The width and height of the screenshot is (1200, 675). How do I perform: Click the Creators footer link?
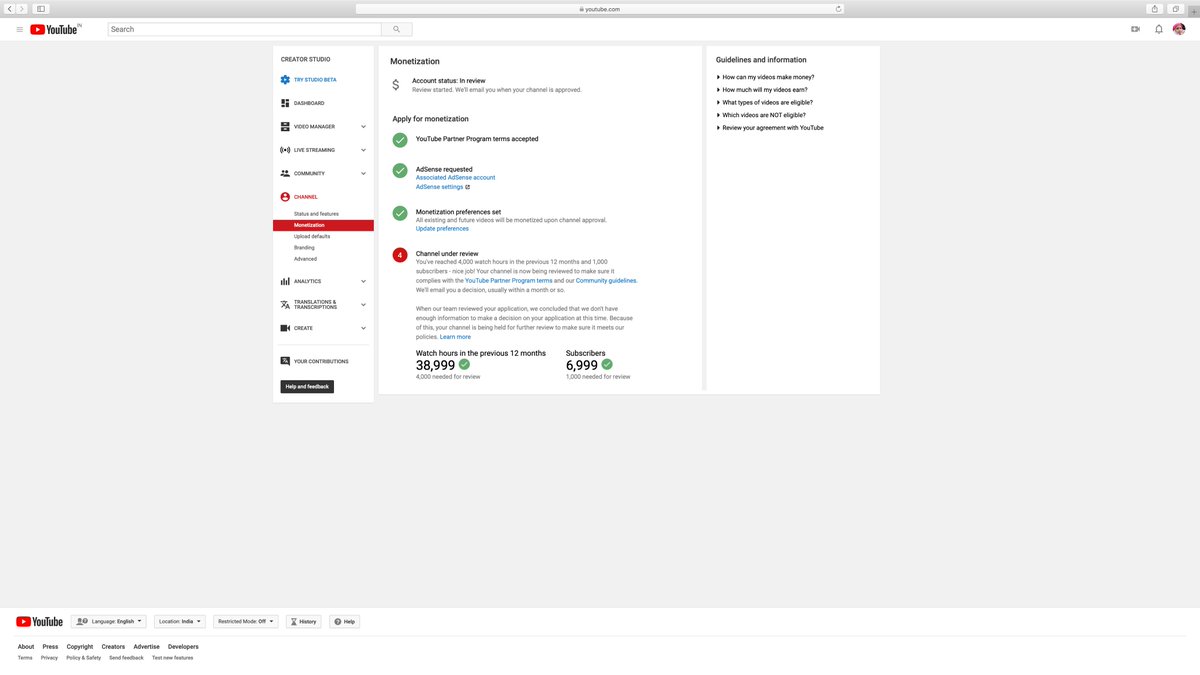coord(113,647)
